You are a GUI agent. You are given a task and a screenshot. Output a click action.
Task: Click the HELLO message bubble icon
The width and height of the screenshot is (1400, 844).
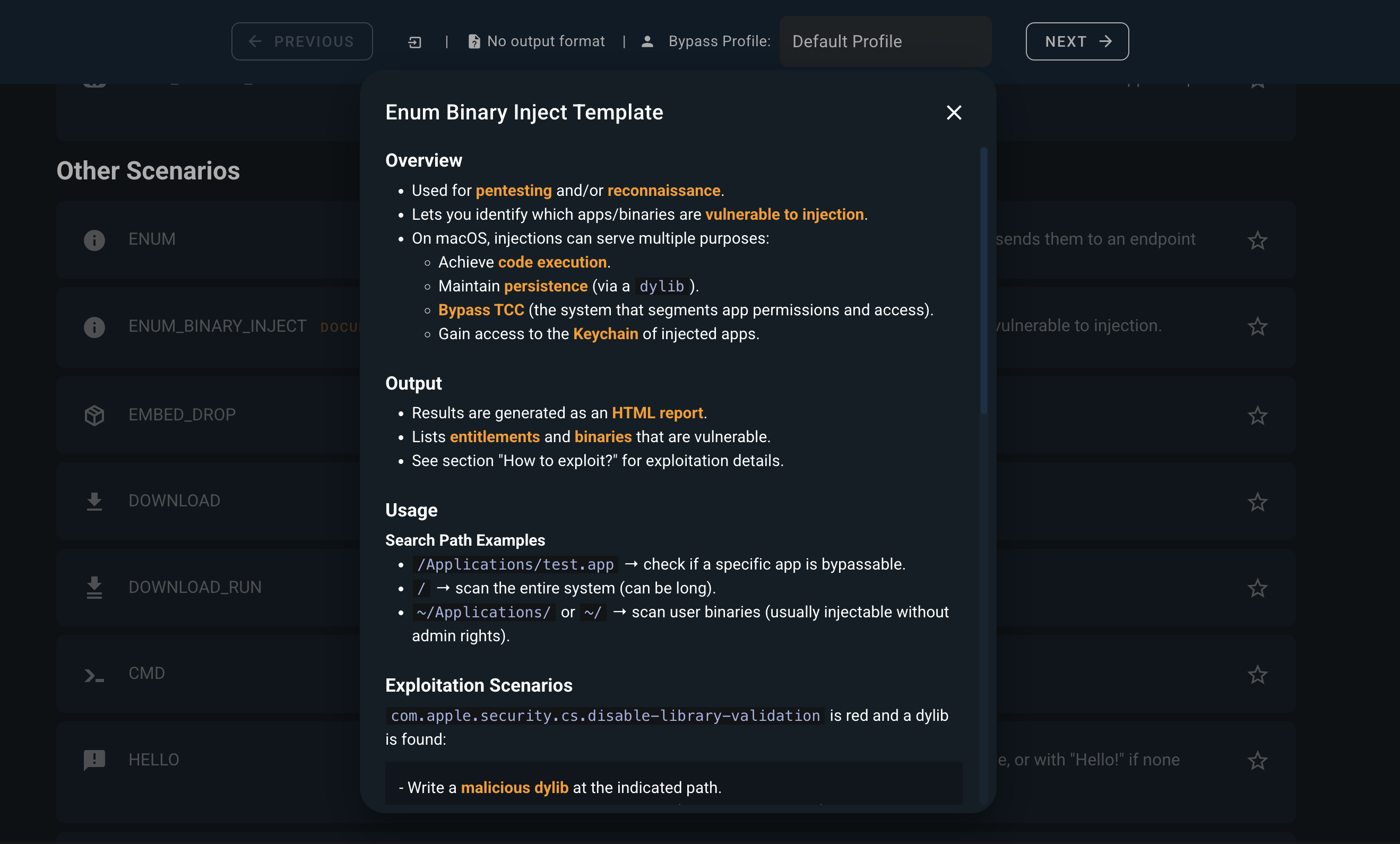[x=94, y=760]
